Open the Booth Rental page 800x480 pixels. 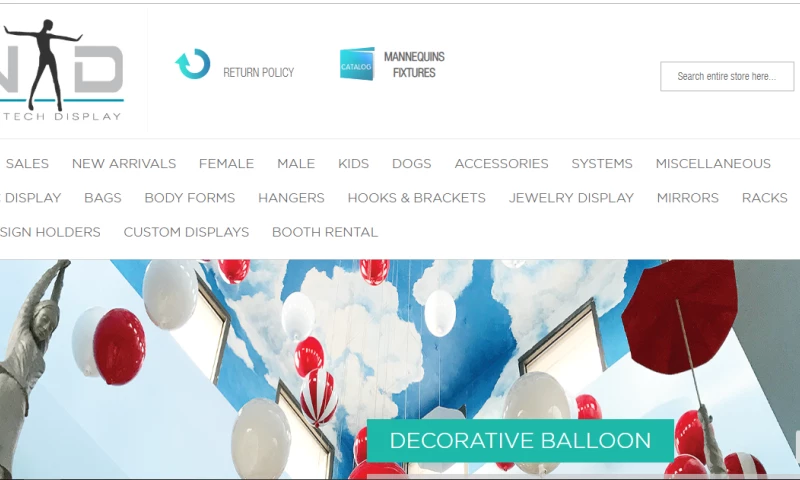point(325,232)
